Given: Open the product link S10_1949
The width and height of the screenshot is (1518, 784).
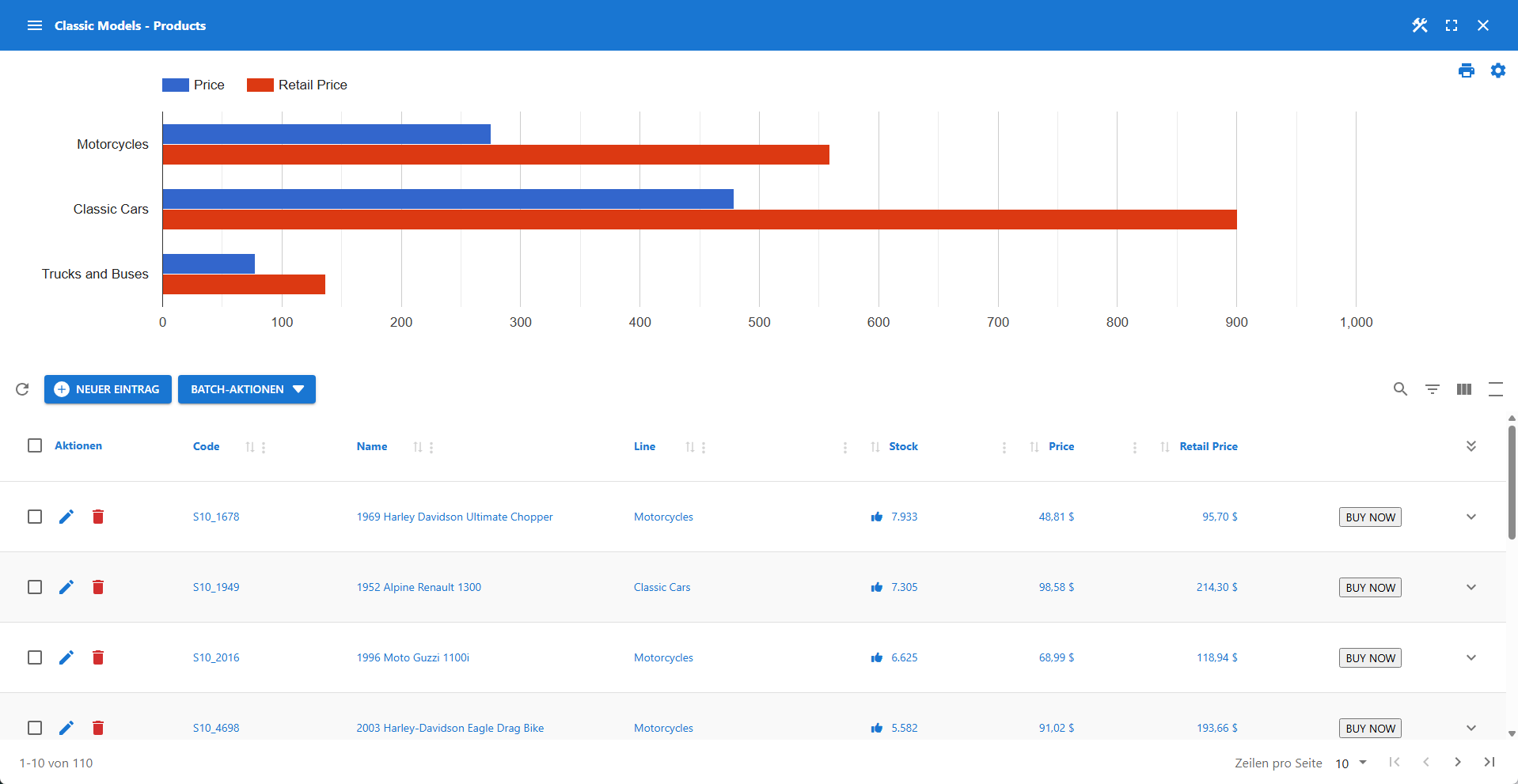Looking at the screenshot, I should 215,587.
